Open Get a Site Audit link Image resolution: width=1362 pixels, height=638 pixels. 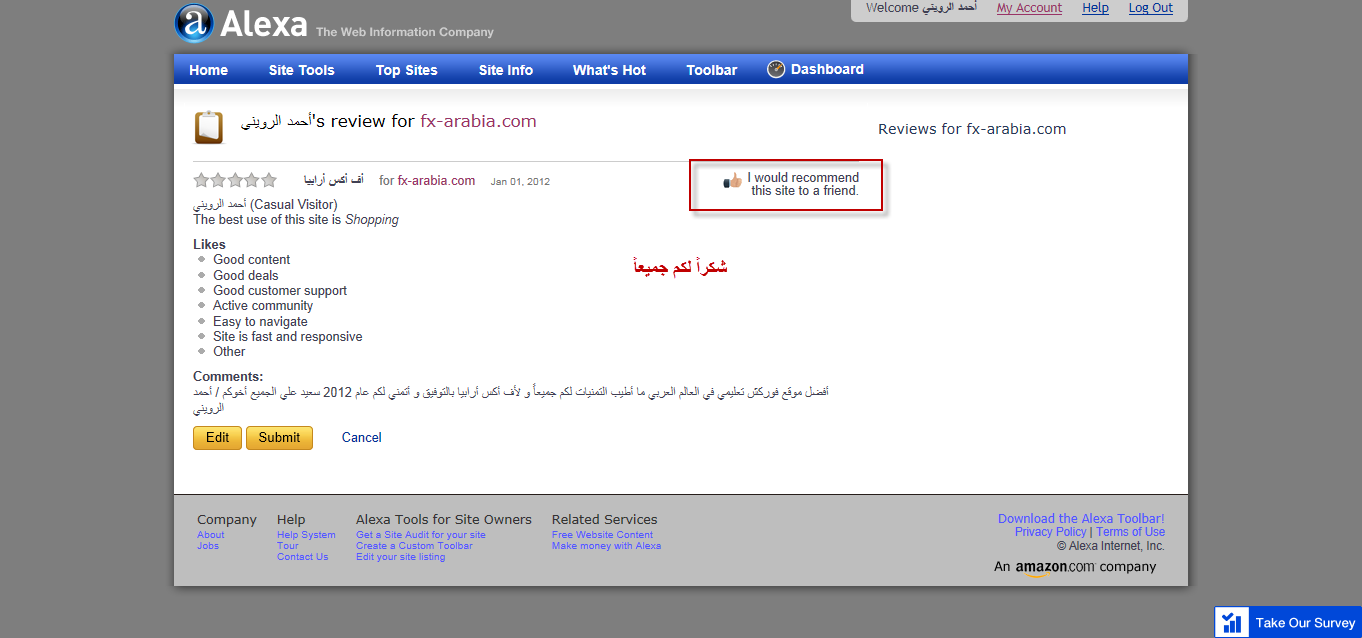[421, 535]
